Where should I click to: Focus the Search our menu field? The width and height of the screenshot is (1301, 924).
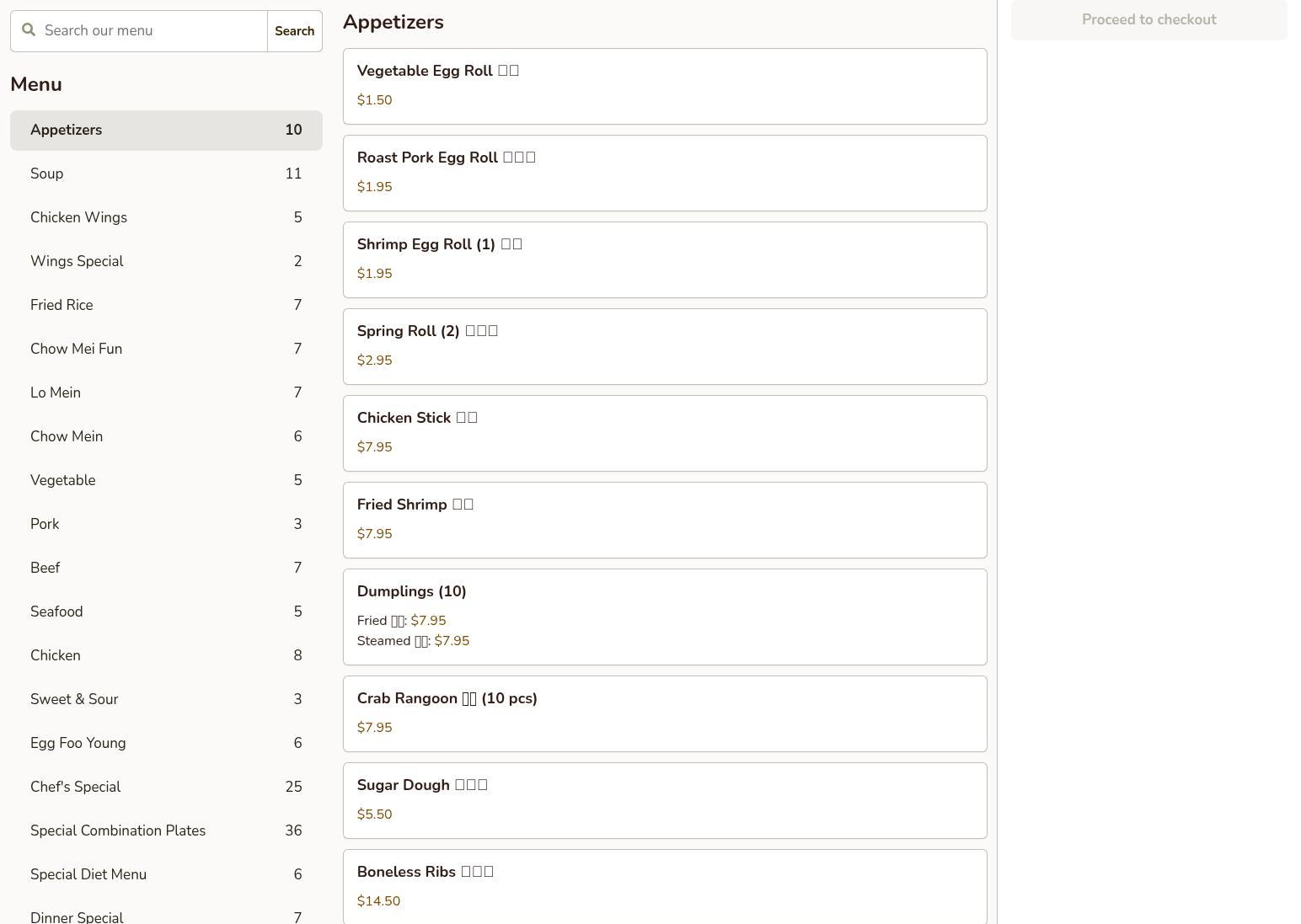(x=139, y=31)
